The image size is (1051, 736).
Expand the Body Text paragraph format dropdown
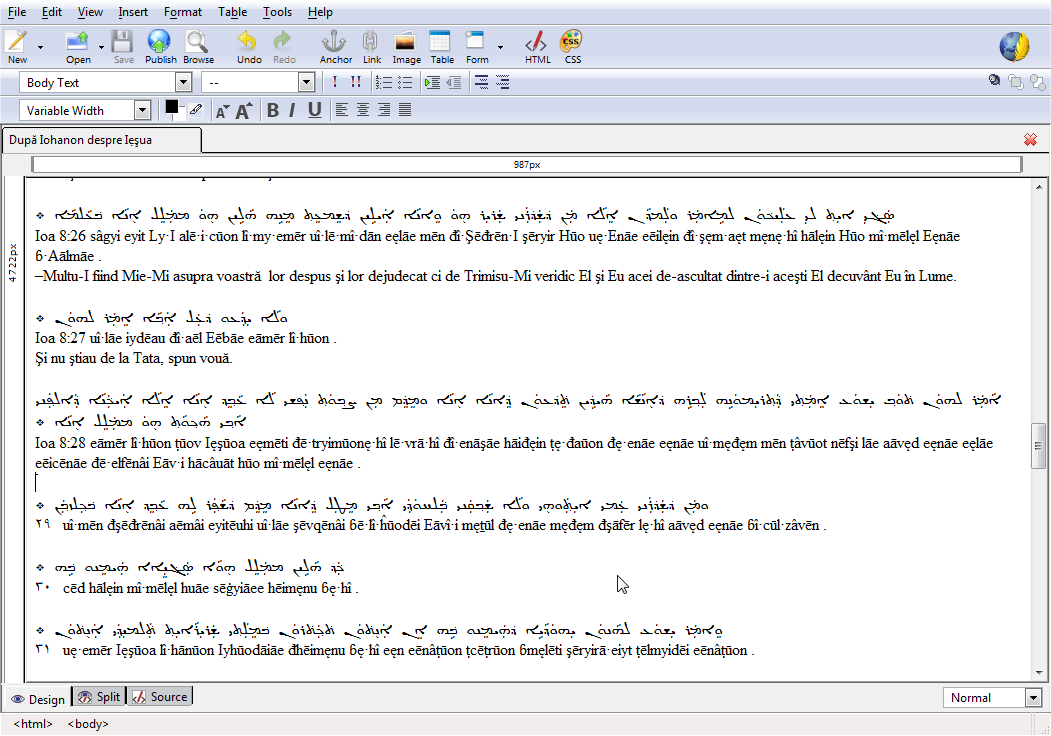pos(183,83)
